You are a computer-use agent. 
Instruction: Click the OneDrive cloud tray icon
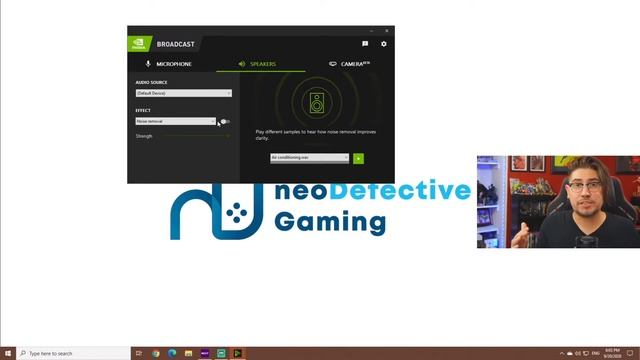click(570, 353)
